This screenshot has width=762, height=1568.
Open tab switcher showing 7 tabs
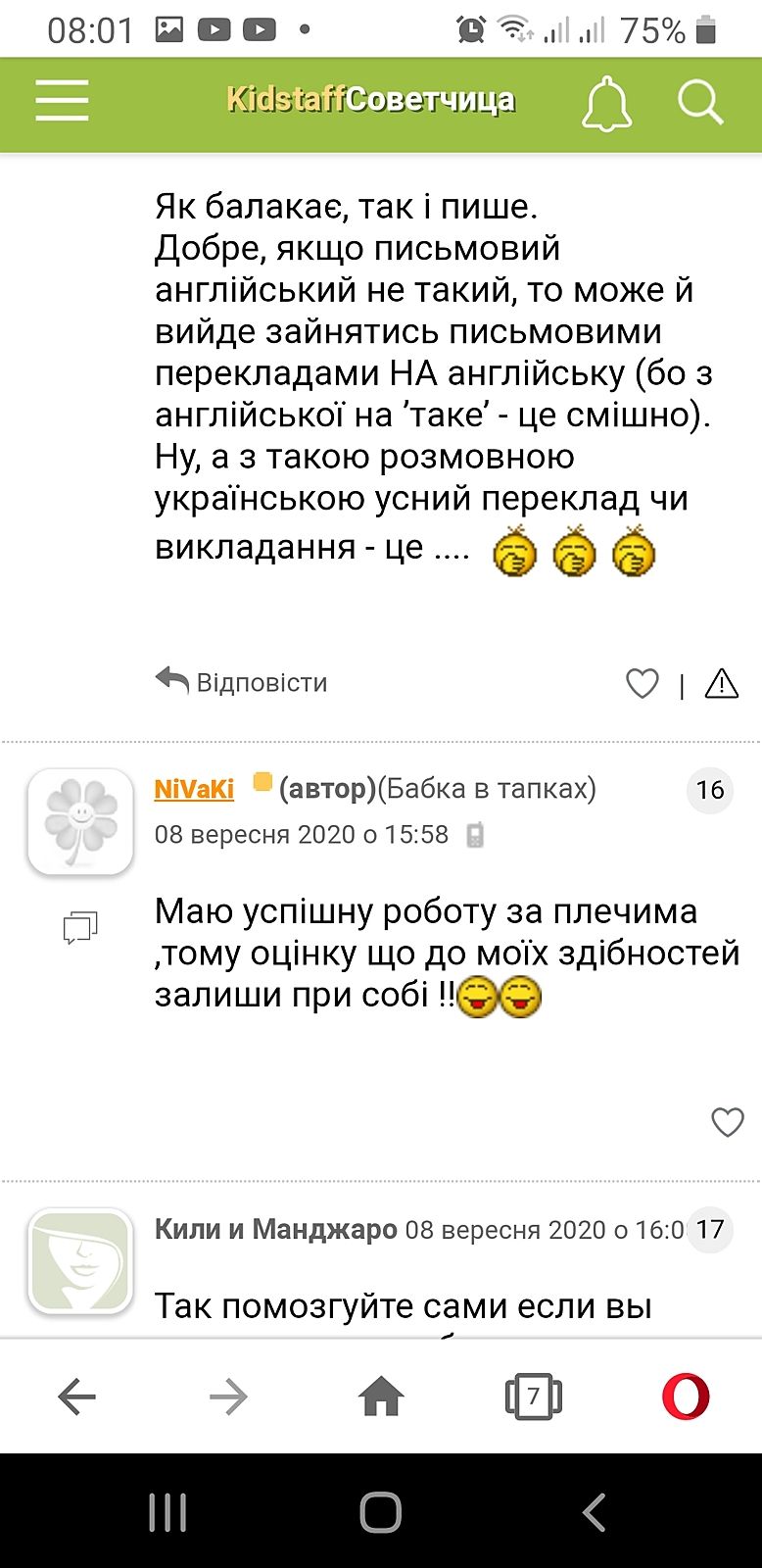click(533, 1396)
